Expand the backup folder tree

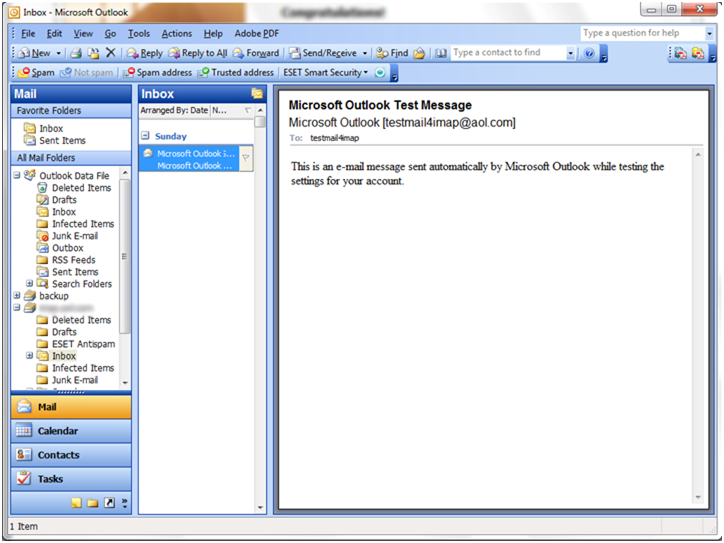coord(17,296)
